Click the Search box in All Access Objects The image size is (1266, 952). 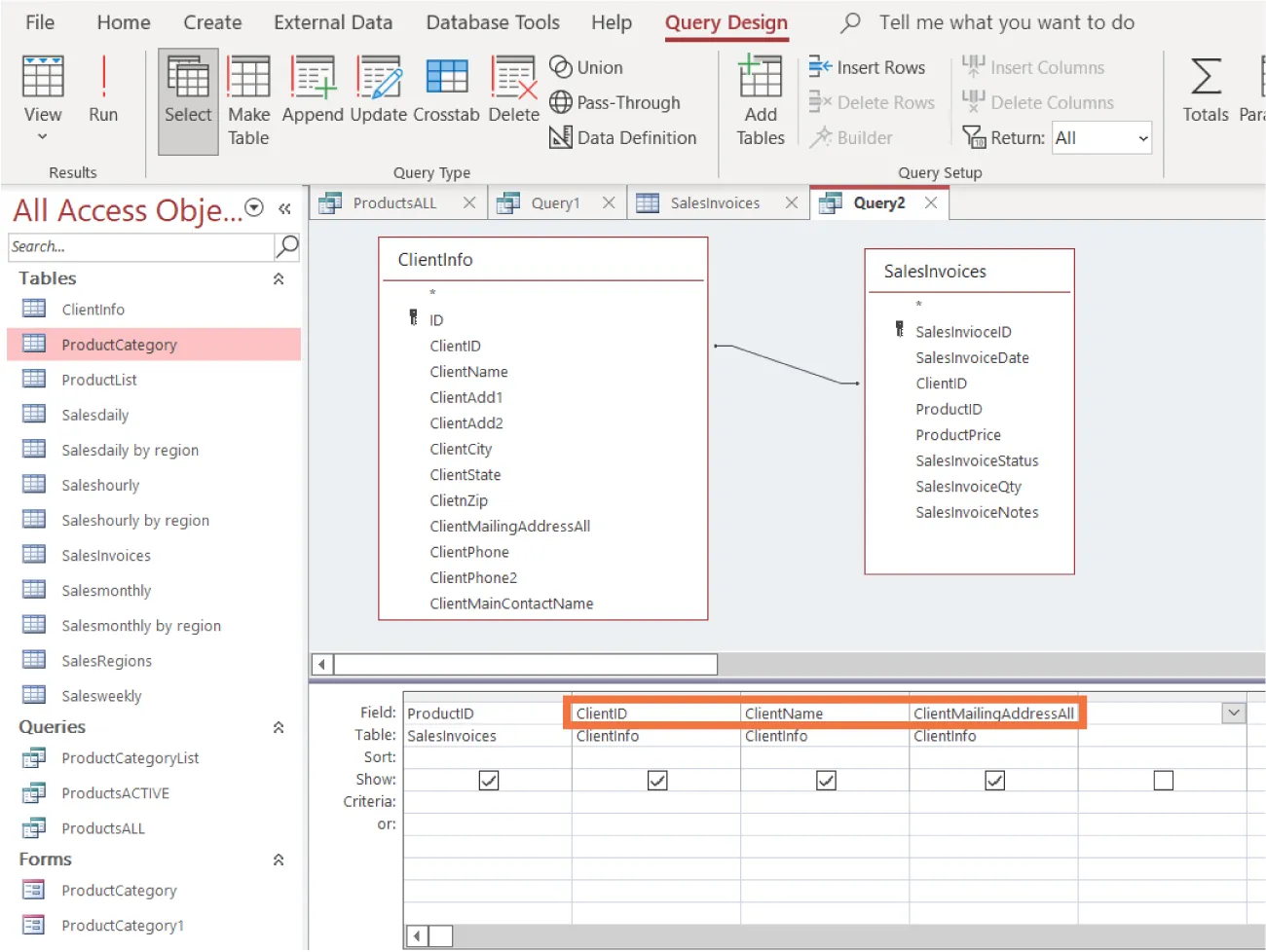coord(139,246)
